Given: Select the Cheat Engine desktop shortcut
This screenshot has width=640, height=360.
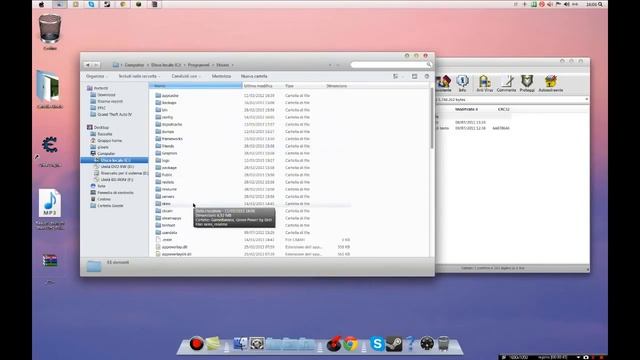Looking at the screenshot, I should [x=50, y=146].
